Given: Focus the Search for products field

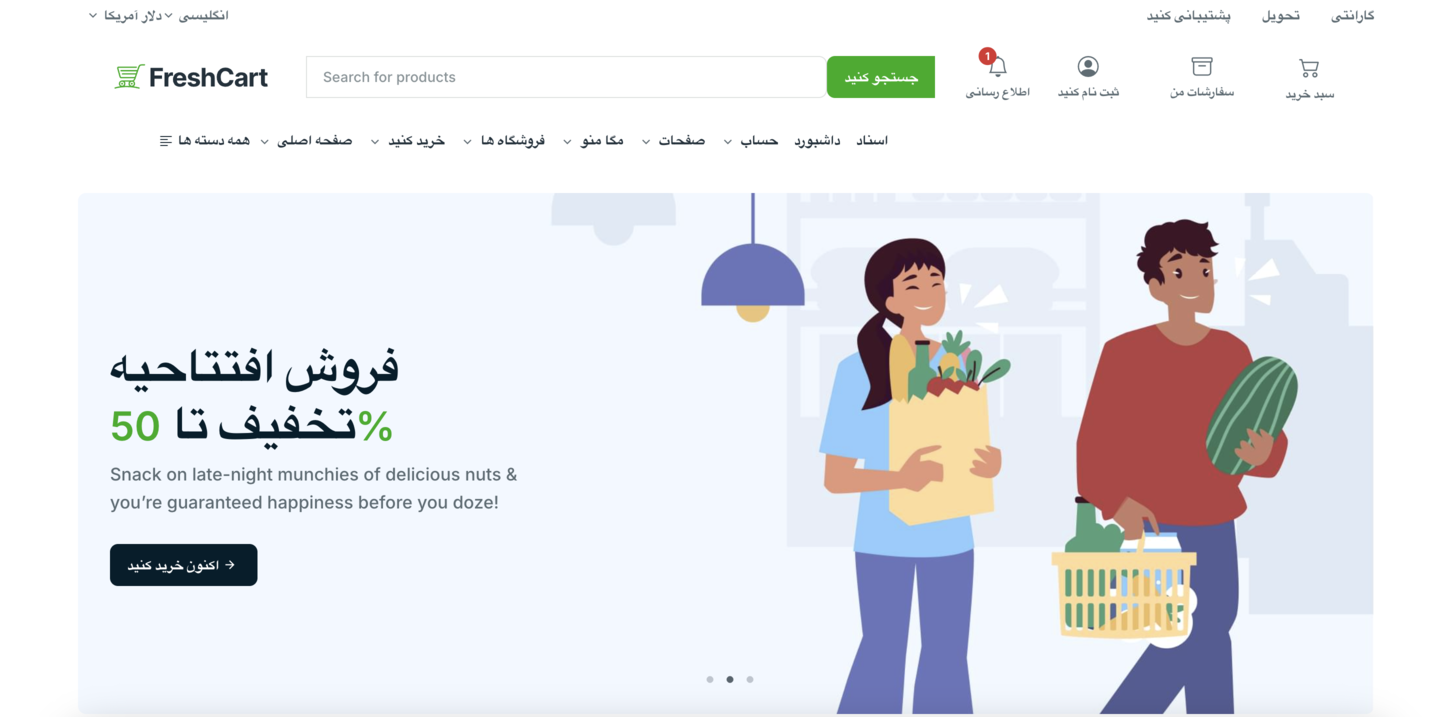Looking at the screenshot, I should (566, 77).
